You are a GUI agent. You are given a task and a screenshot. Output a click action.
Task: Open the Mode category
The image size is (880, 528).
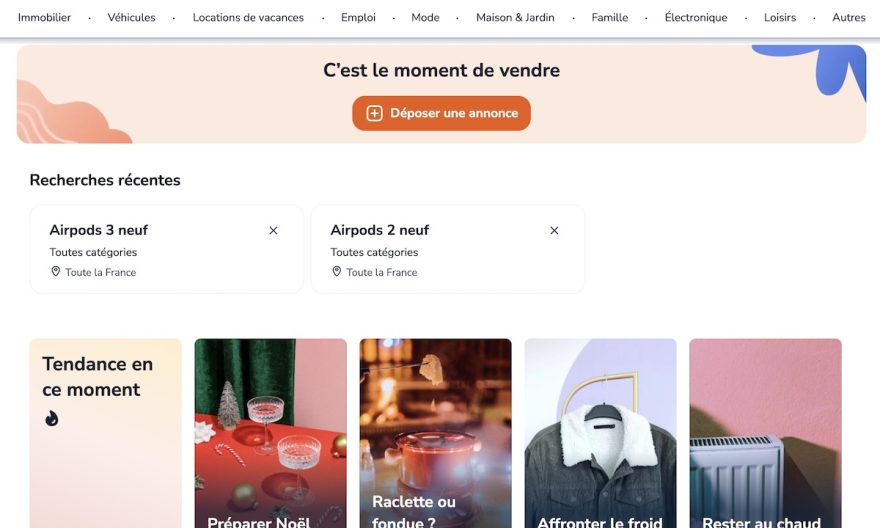coord(425,17)
